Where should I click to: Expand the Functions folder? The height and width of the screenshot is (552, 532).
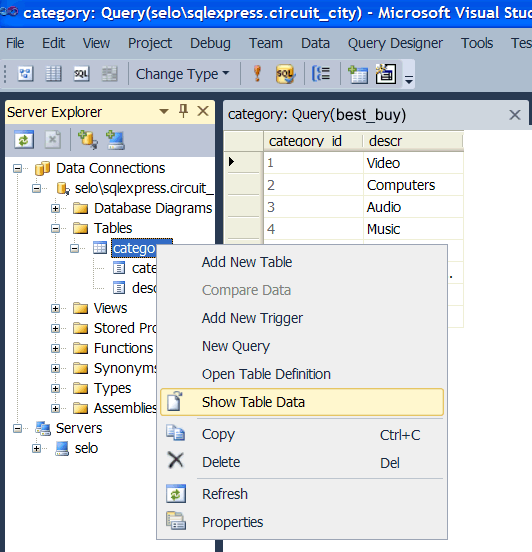click(x=55, y=349)
